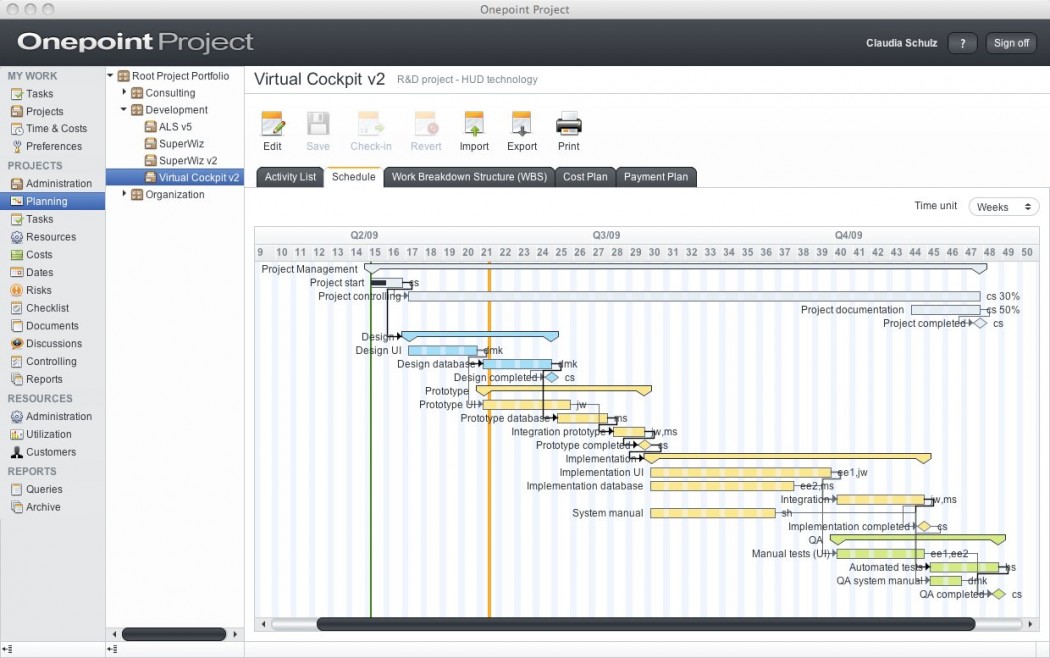The image size is (1050, 658).
Task: Open the Reports icon under Projects
Action: pos(17,379)
